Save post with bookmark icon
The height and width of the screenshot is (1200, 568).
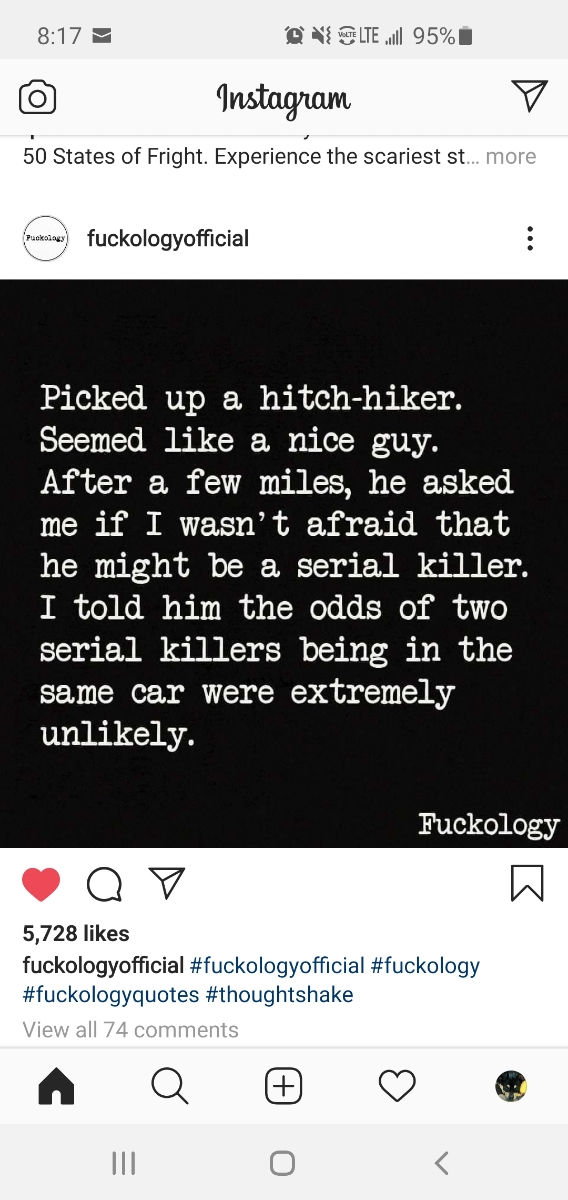click(x=527, y=884)
